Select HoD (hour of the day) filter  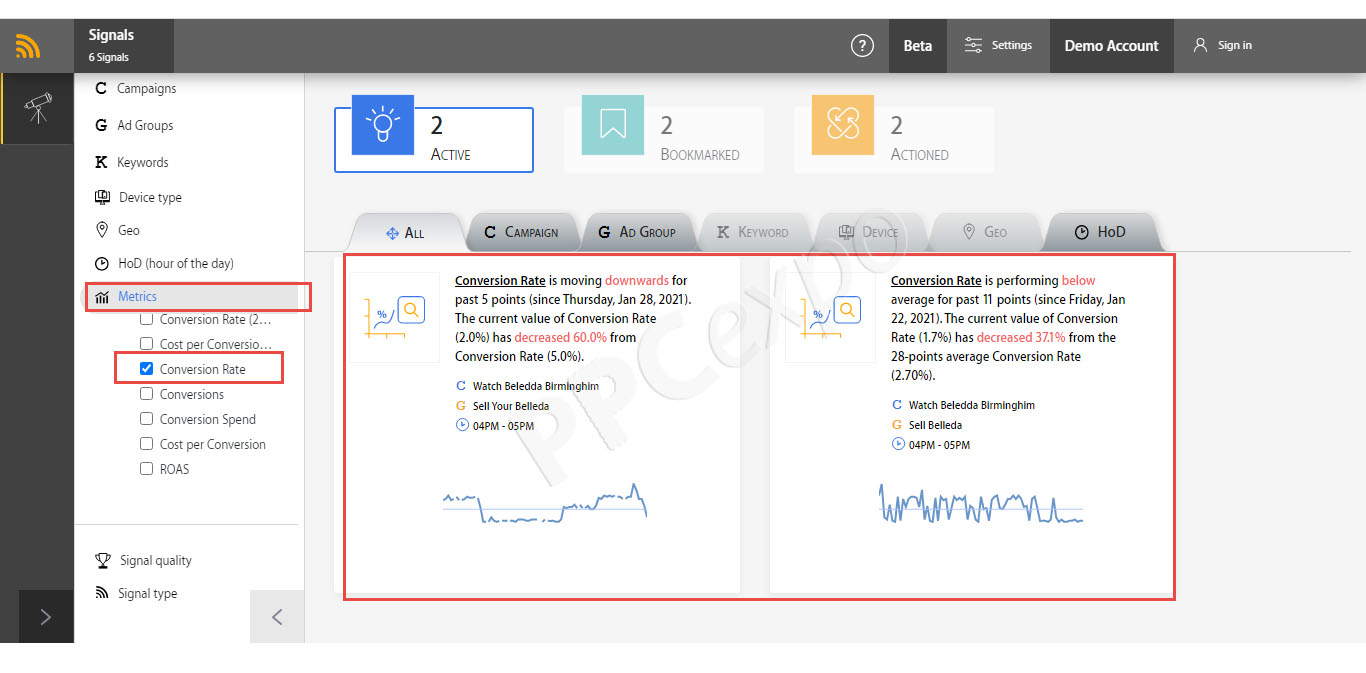click(175, 263)
